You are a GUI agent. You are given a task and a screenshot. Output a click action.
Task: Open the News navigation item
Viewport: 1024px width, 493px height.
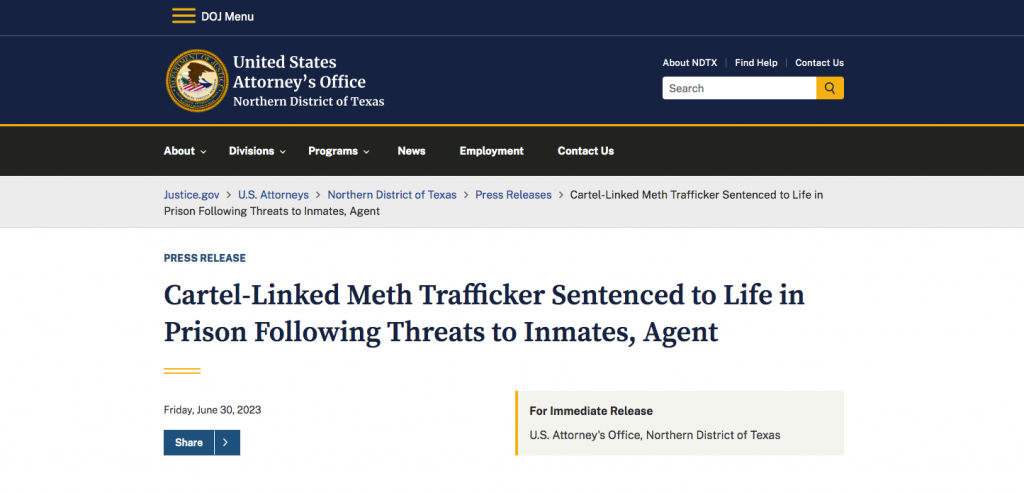(411, 151)
